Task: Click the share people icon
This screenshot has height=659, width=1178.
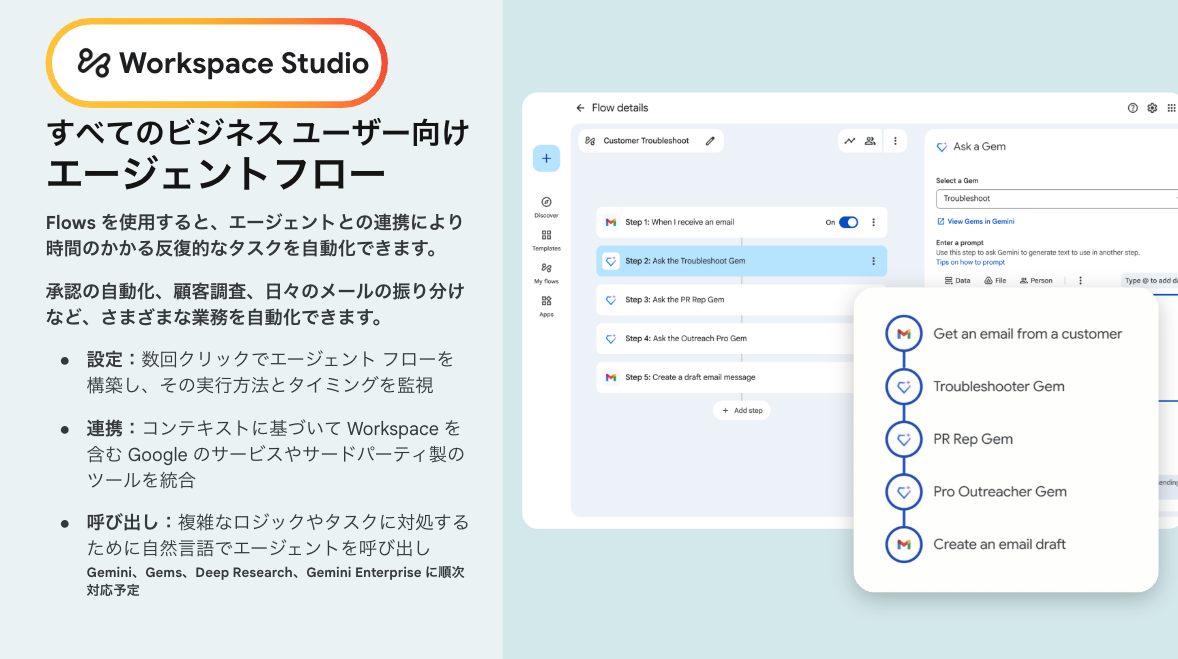Action: [870, 141]
